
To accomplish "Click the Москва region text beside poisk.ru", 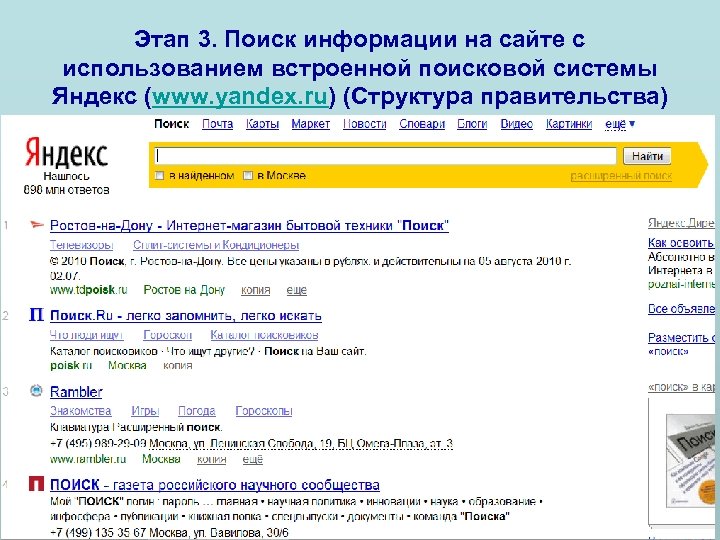I will (127, 366).
